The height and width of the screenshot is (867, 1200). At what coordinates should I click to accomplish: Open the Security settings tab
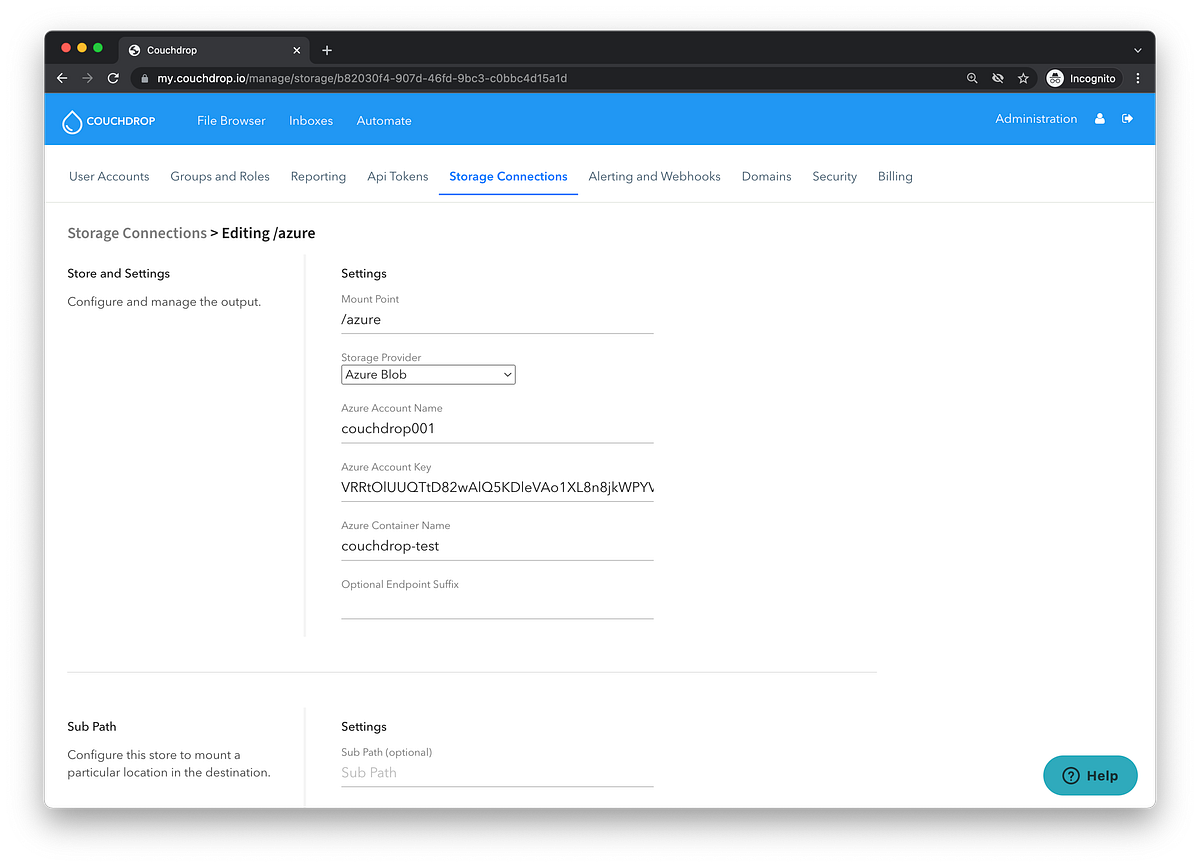click(834, 176)
